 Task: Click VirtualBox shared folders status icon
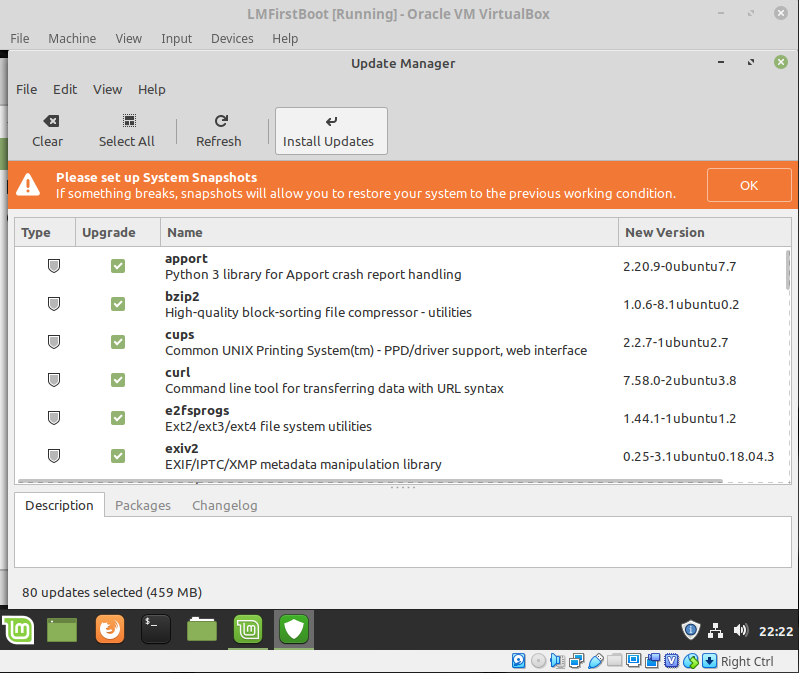point(615,661)
